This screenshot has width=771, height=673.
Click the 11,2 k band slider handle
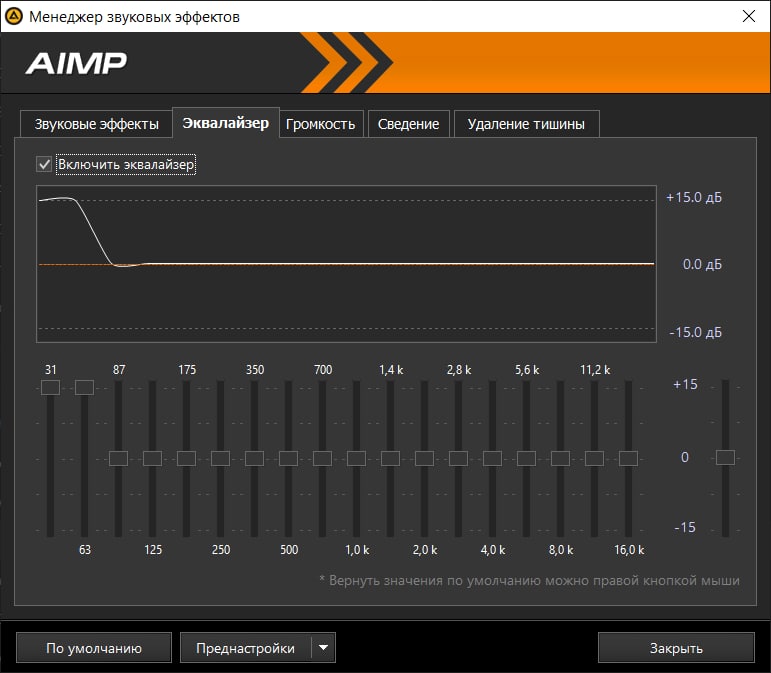point(594,459)
